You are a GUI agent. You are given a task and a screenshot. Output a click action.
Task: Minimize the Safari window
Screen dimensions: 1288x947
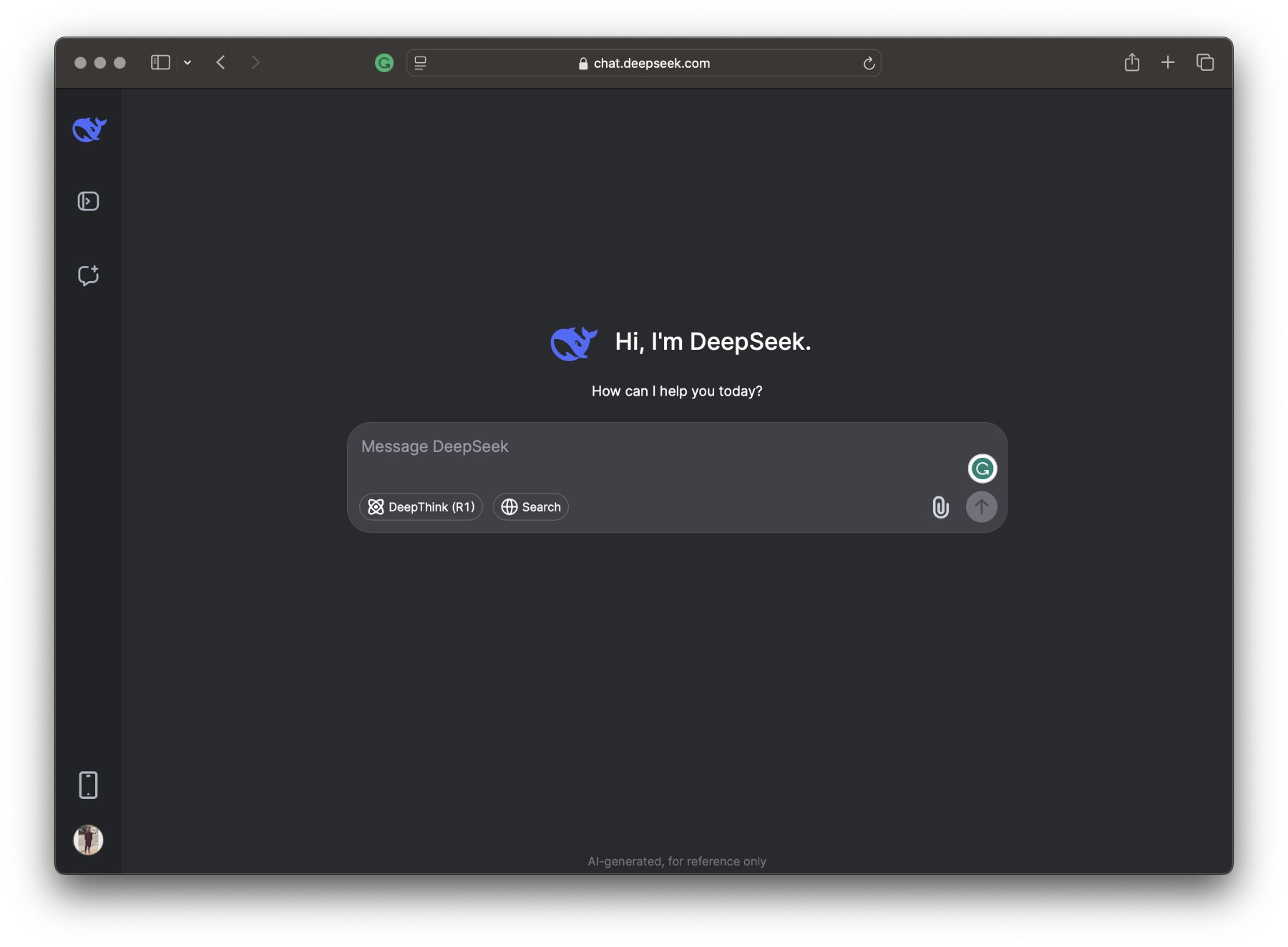pos(100,63)
